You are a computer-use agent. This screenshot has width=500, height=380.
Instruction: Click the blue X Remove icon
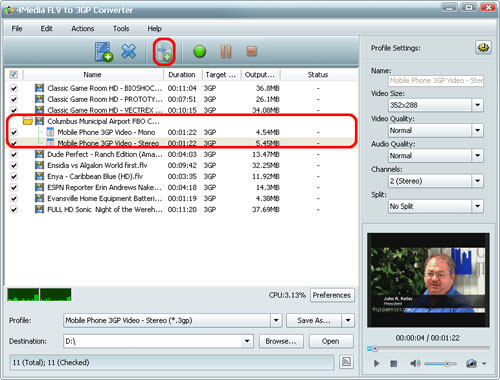[129, 51]
